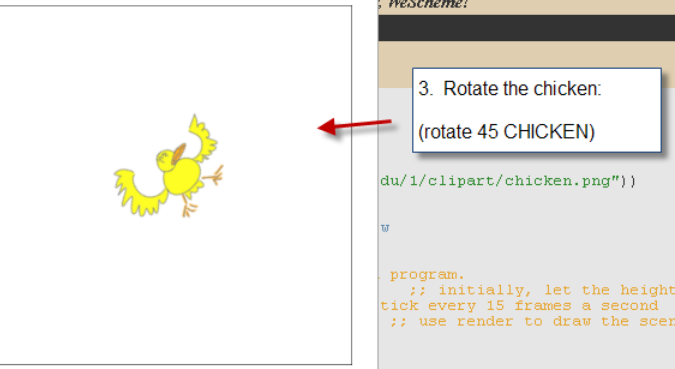This screenshot has width=675, height=369.
Task: Click the "use render to draw the scene" comment
Action: pos(533,321)
